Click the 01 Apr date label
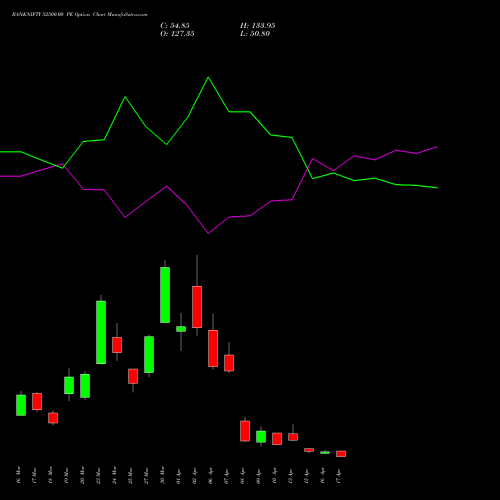The height and width of the screenshot is (500, 500). [x=178, y=475]
